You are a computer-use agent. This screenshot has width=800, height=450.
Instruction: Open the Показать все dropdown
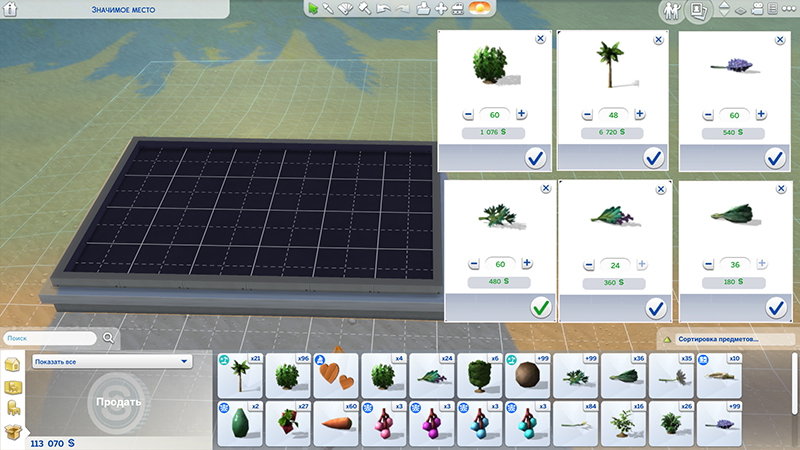coord(112,361)
